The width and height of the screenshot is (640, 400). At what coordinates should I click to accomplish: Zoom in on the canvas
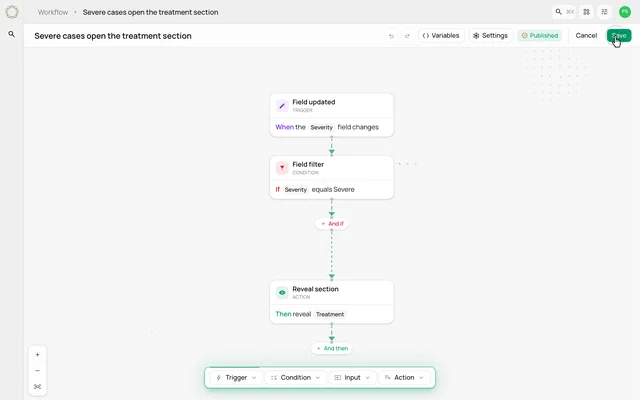(x=38, y=355)
